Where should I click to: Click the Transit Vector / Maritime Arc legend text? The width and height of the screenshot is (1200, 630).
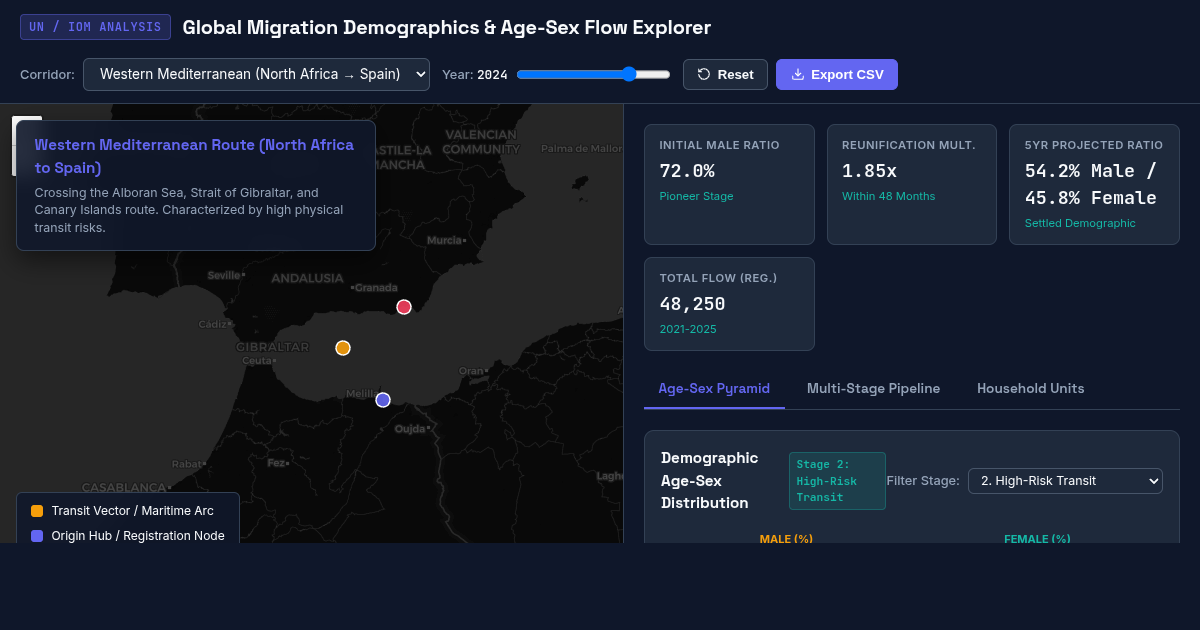[x=132, y=511]
